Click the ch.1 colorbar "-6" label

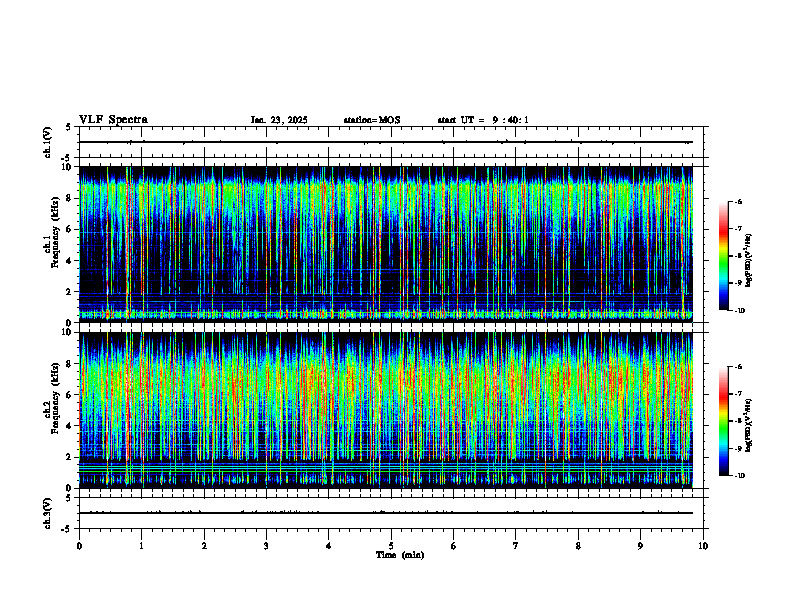click(x=738, y=201)
